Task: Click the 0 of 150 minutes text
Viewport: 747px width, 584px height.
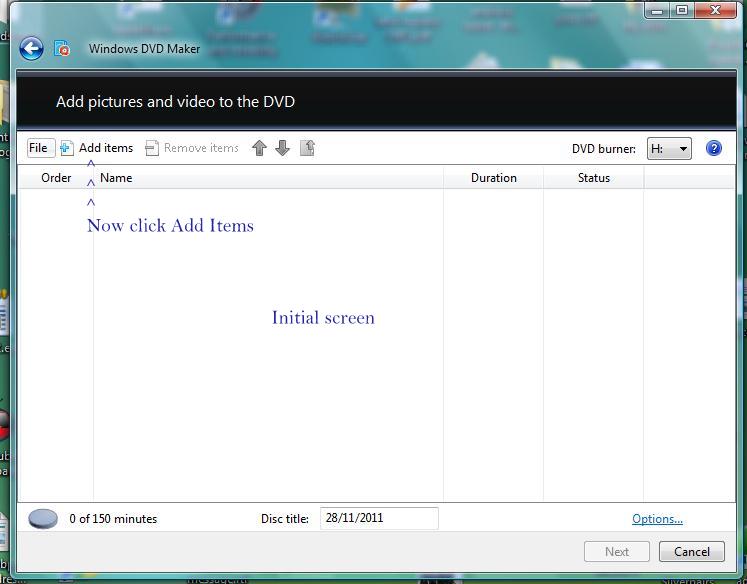Action: click(113, 519)
